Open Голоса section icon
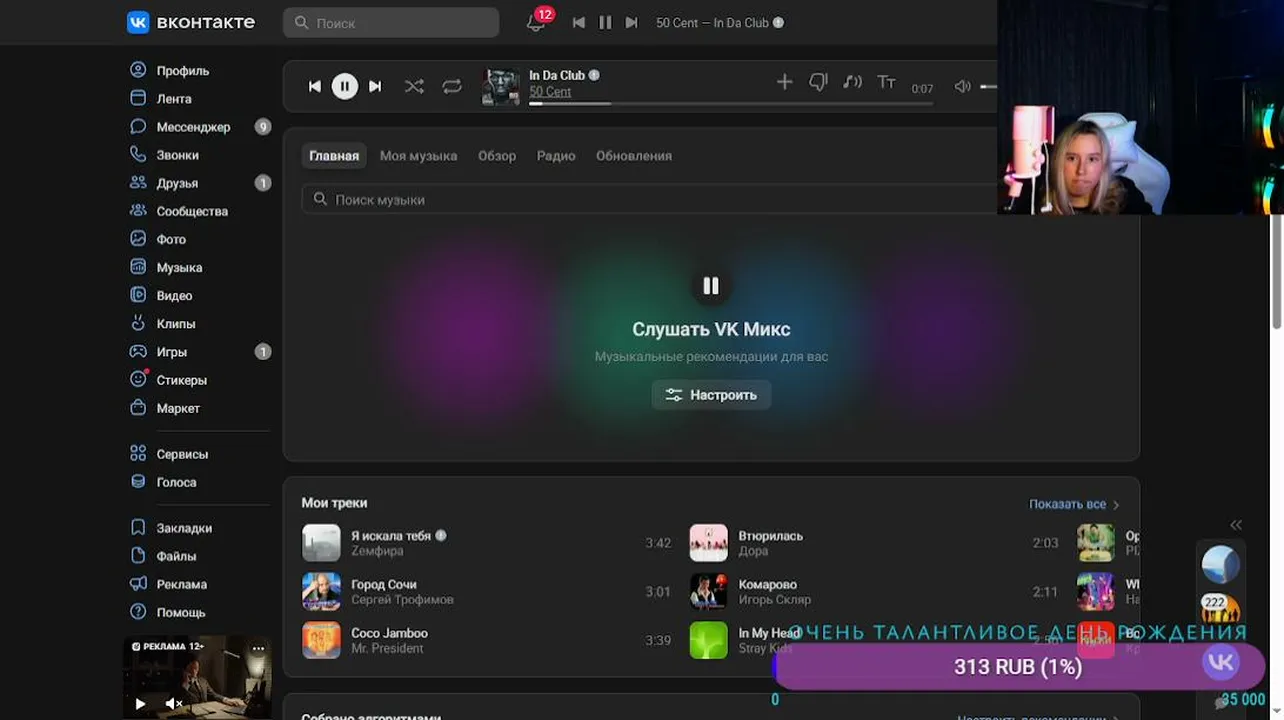1284x720 pixels. (139, 482)
